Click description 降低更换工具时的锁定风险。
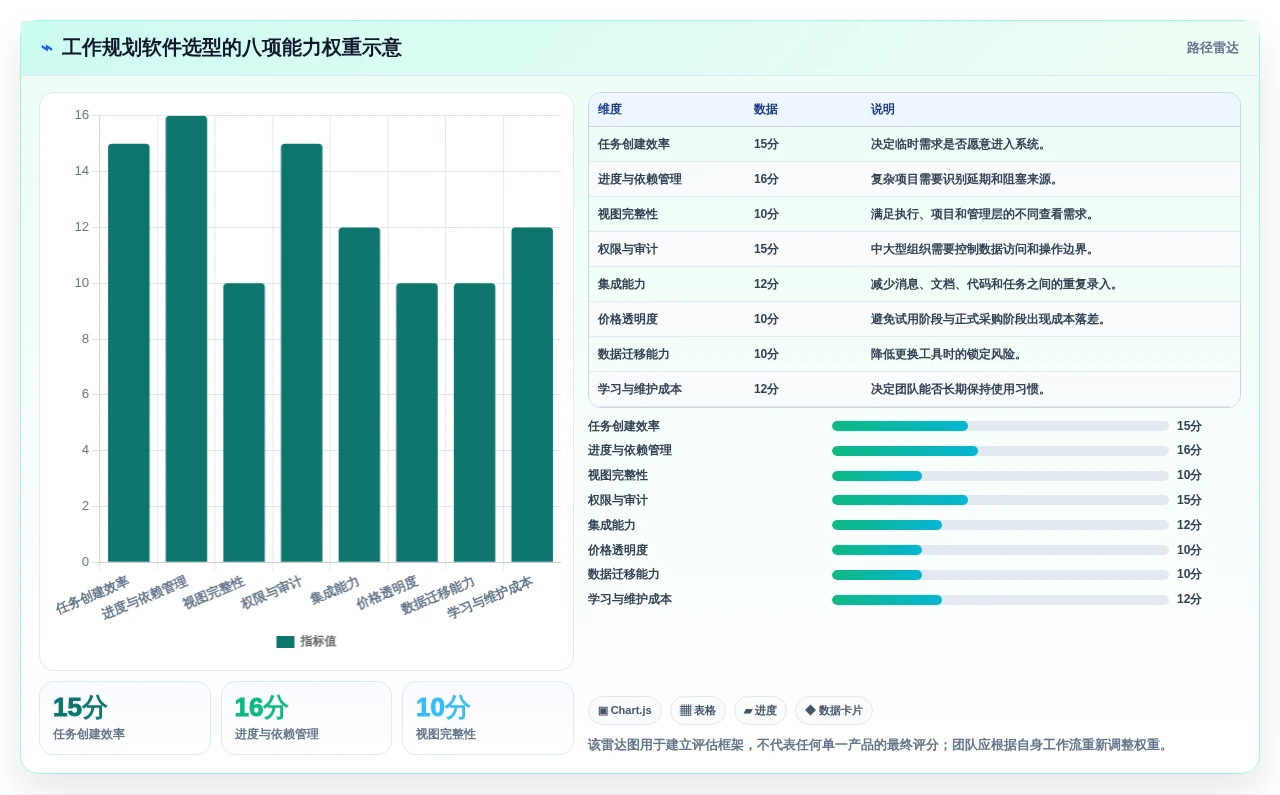This screenshot has width=1280, height=795. pyautogui.click(x=947, y=355)
